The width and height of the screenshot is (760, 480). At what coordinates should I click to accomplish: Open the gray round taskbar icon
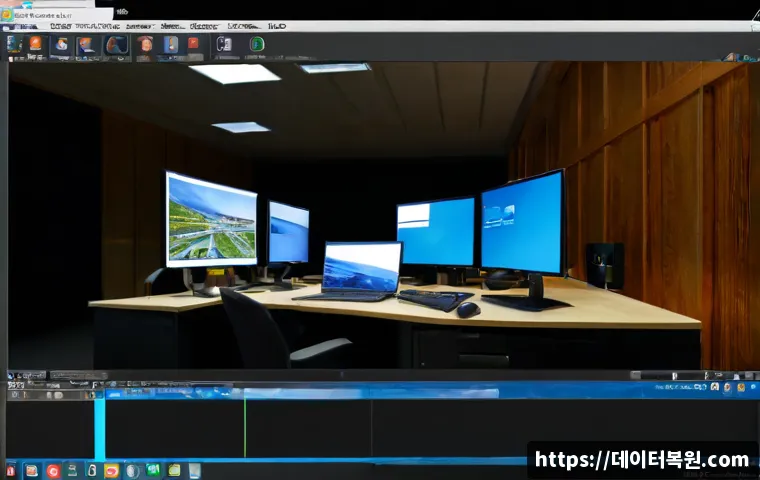(132, 470)
